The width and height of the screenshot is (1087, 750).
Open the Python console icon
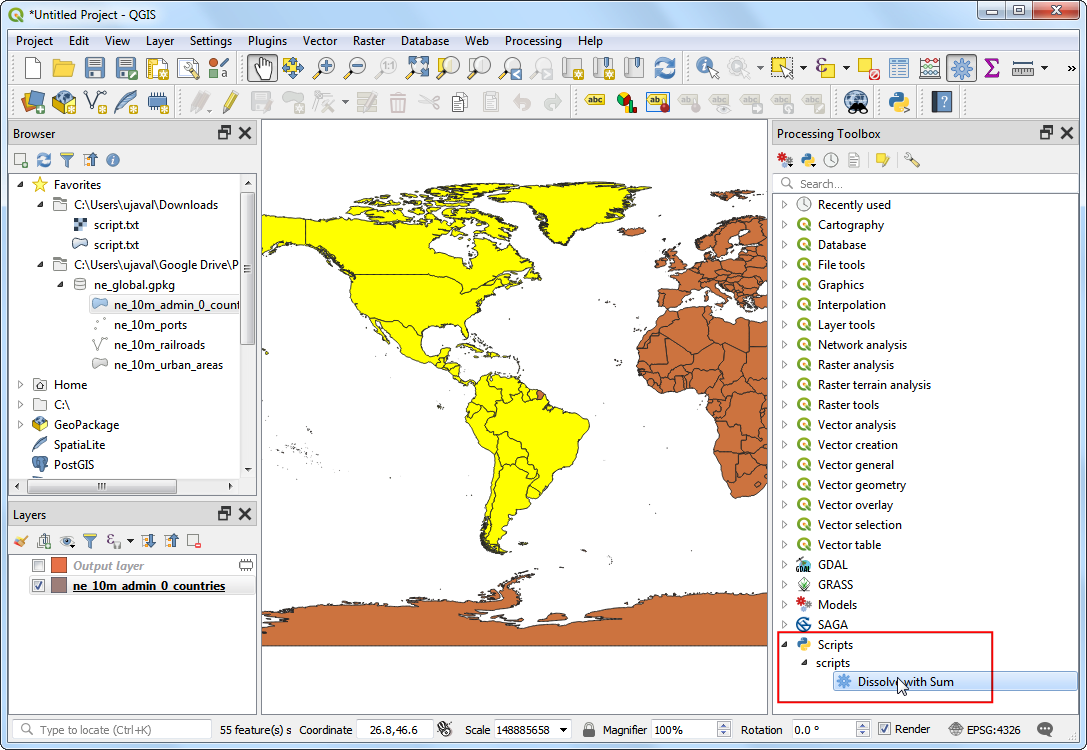[898, 101]
